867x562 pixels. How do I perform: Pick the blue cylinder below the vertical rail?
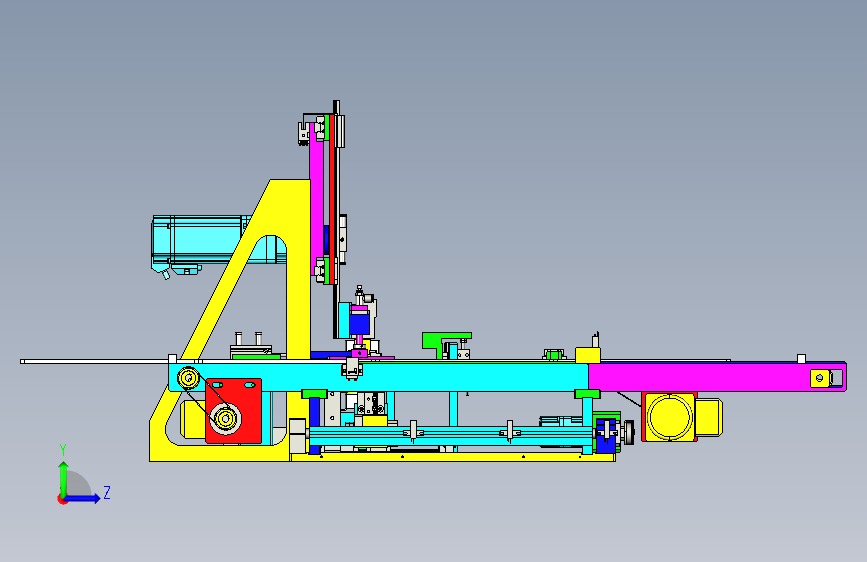pyautogui.click(x=359, y=324)
